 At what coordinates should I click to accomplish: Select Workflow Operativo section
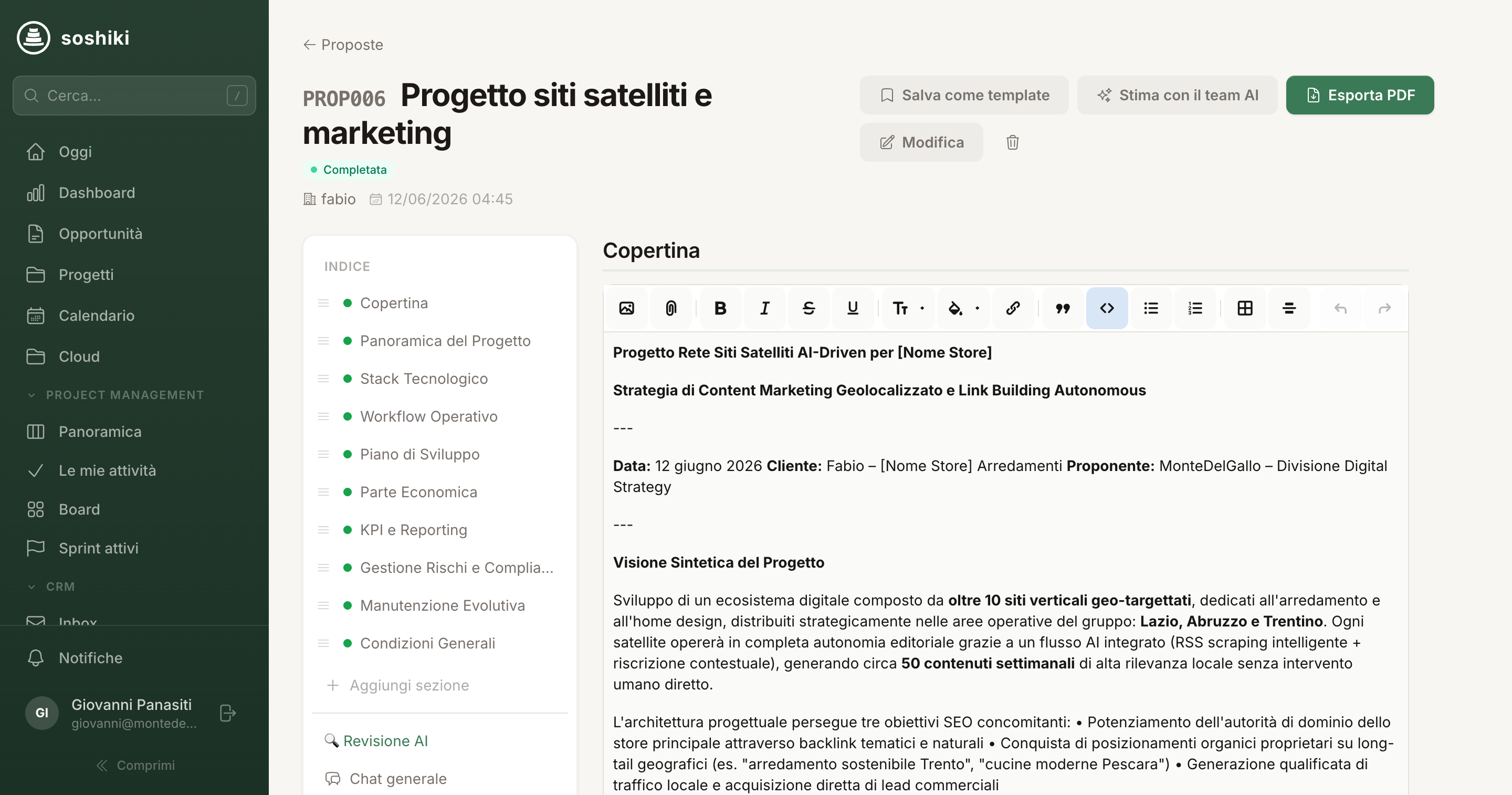428,416
